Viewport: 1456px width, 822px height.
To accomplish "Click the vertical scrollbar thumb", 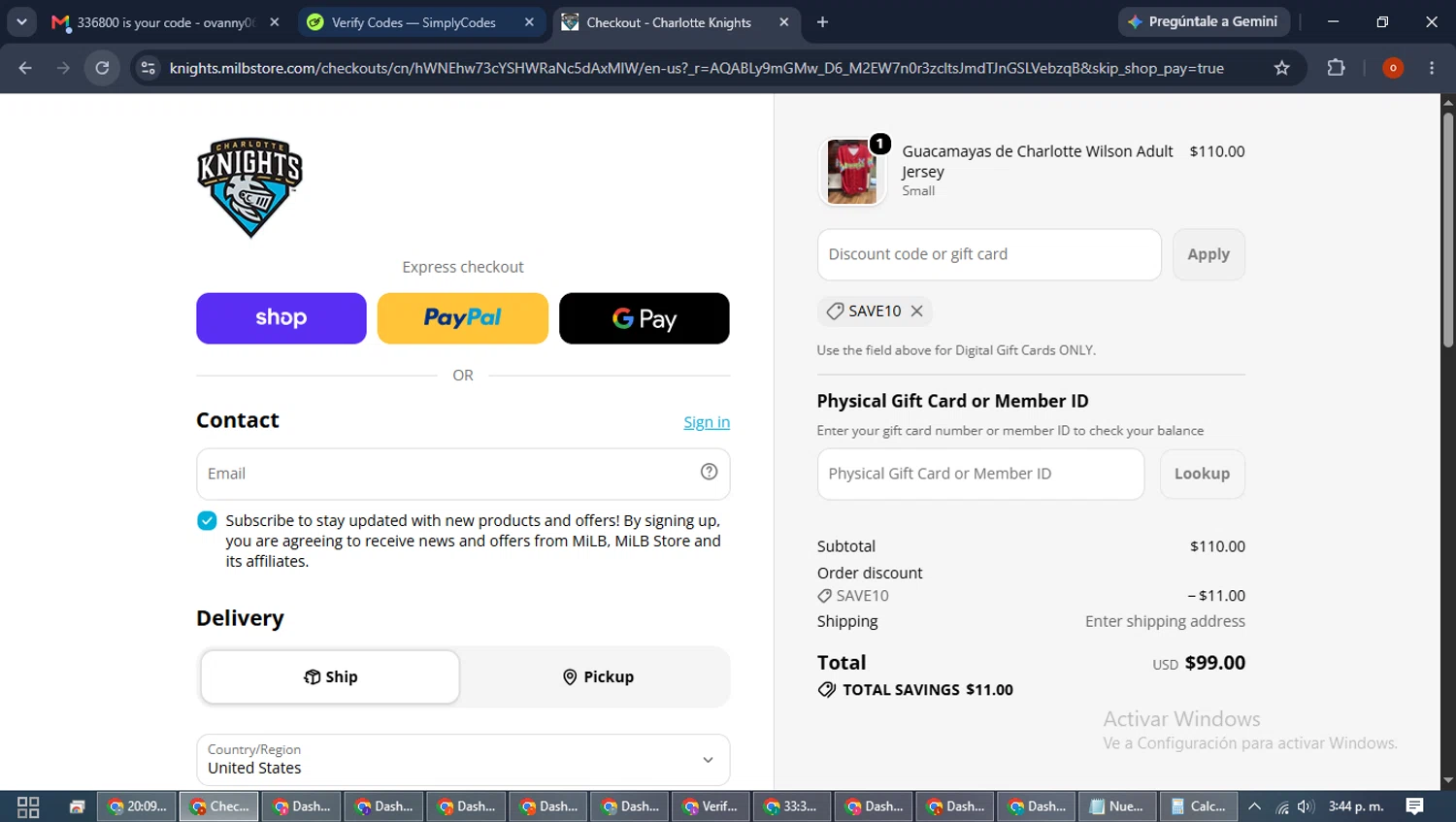I will click(1448, 229).
